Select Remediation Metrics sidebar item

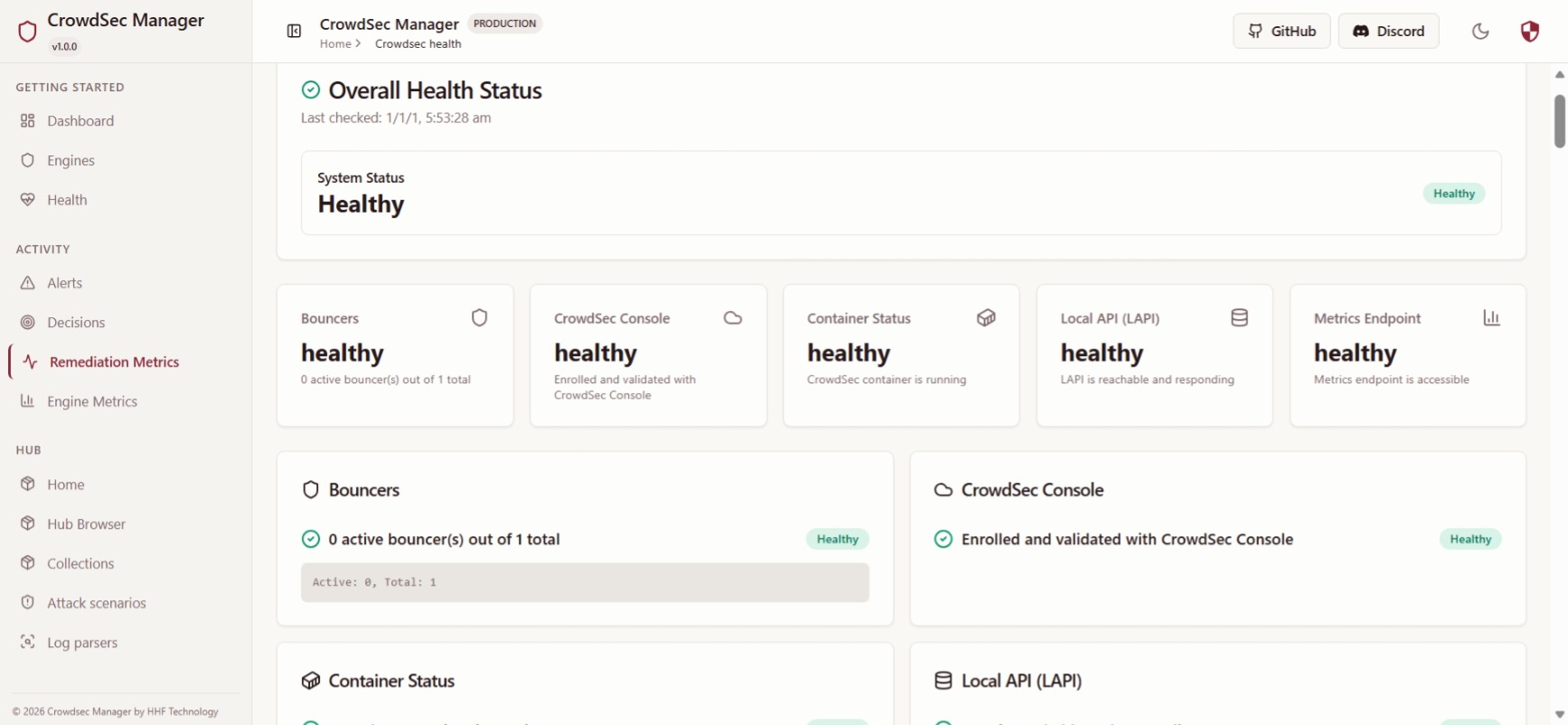click(126, 362)
